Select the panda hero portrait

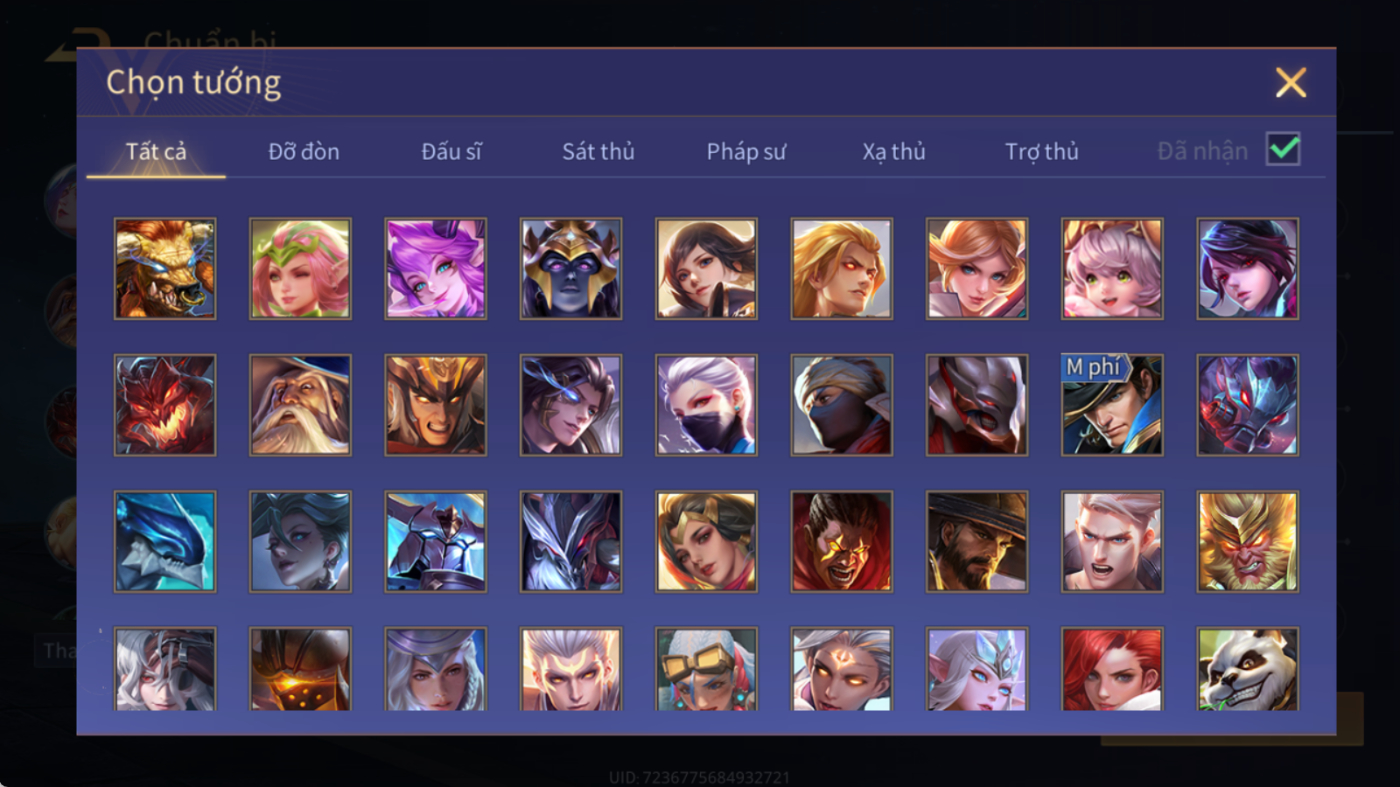click(1247, 668)
